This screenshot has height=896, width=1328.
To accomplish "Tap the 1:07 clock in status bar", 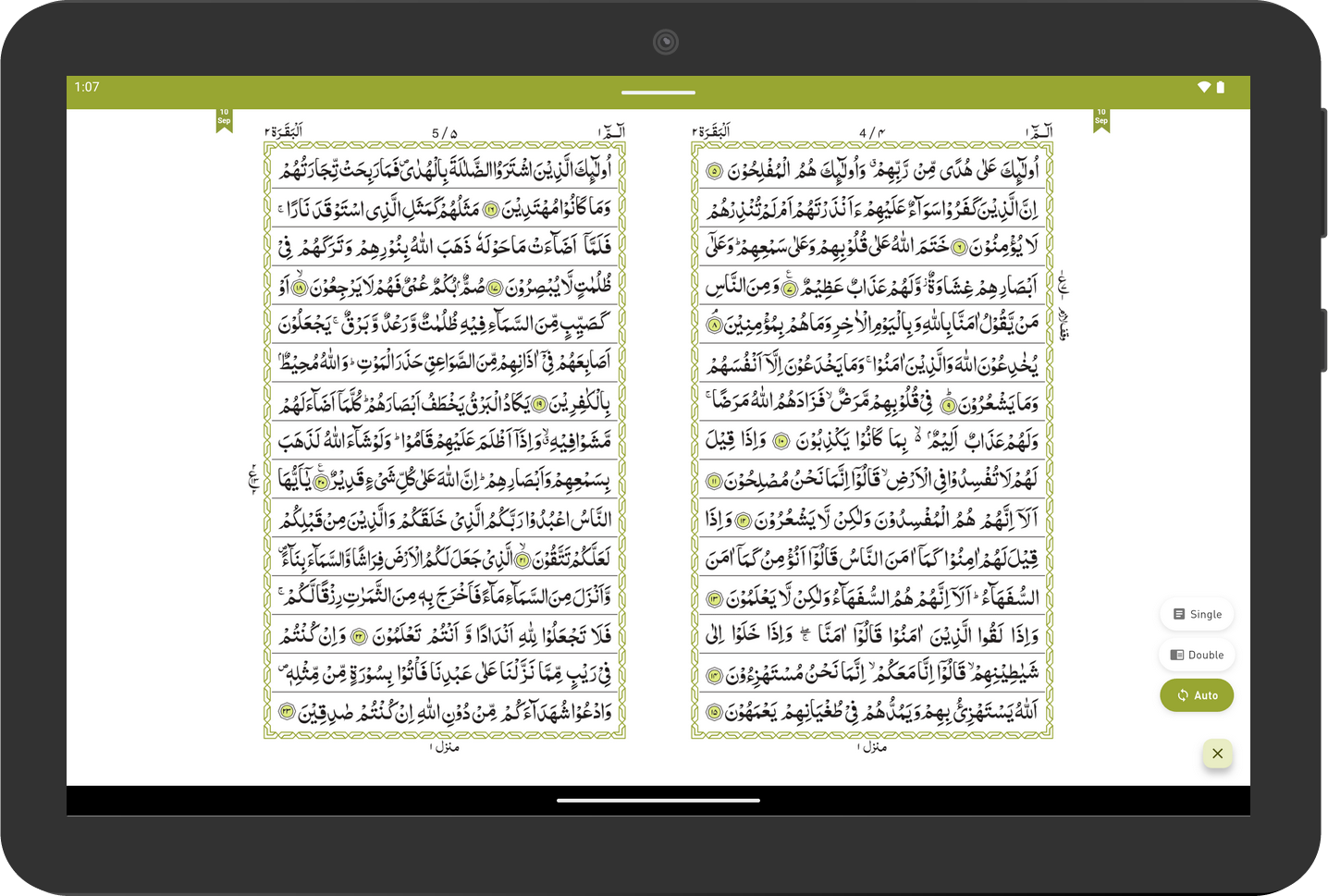I will pos(87,87).
